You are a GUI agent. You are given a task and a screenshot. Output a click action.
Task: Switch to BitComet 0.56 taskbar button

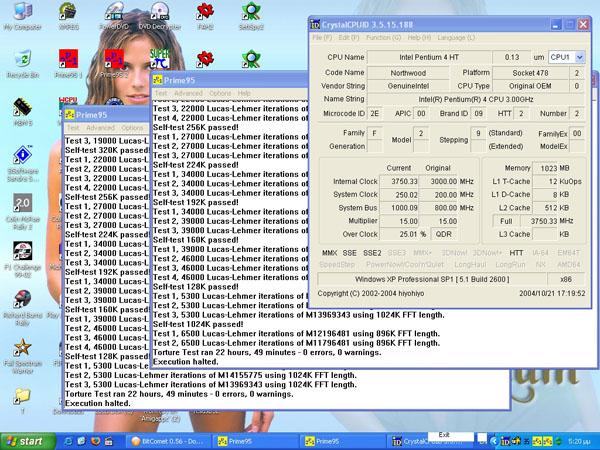click(x=170, y=441)
